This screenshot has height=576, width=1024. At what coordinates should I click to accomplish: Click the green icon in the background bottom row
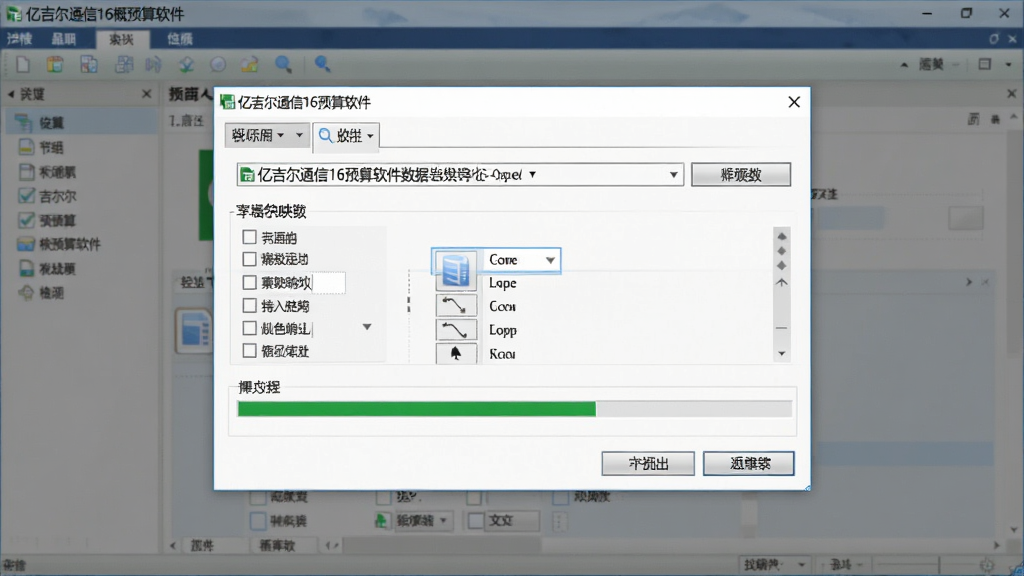381,520
